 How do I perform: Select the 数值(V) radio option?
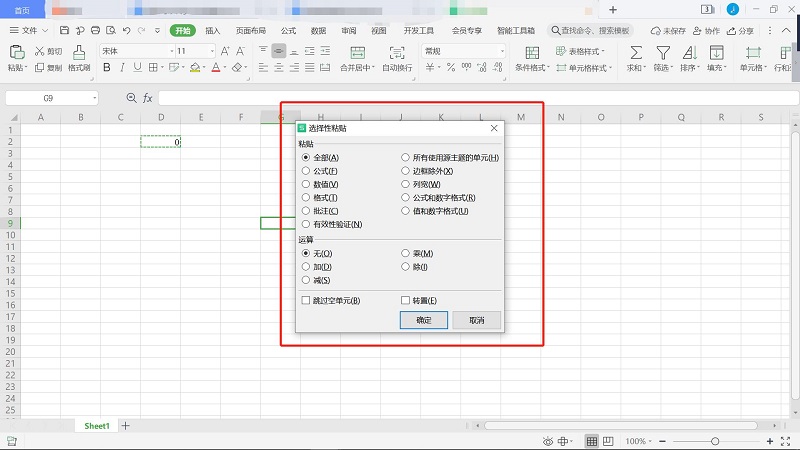[x=306, y=185]
